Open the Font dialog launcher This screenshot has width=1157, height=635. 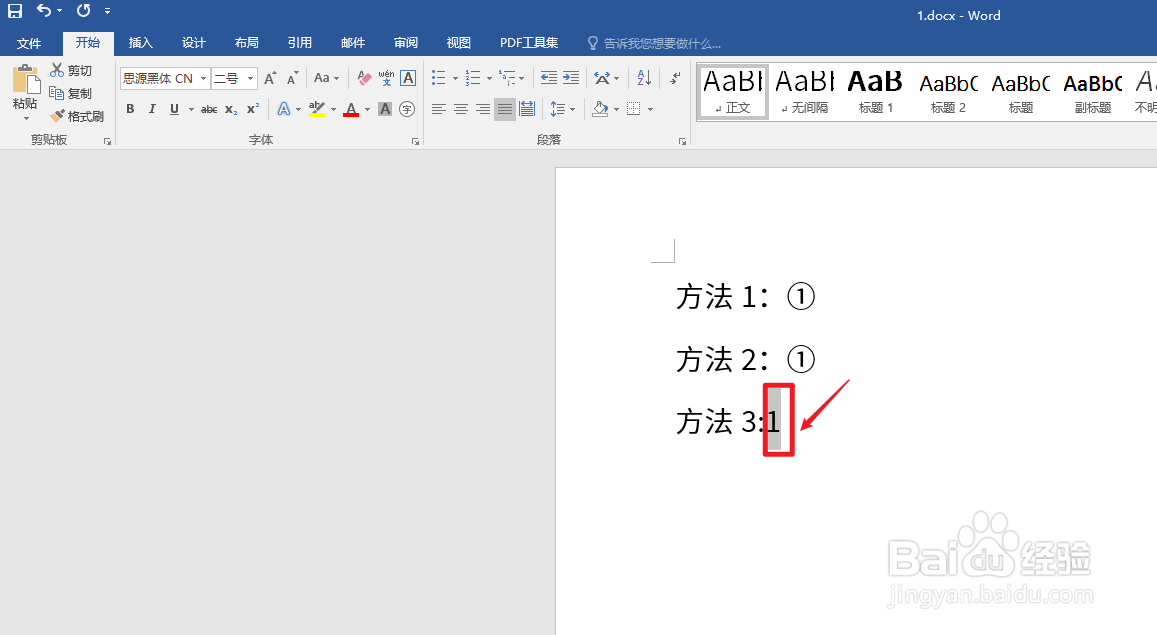[x=415, y=141]
